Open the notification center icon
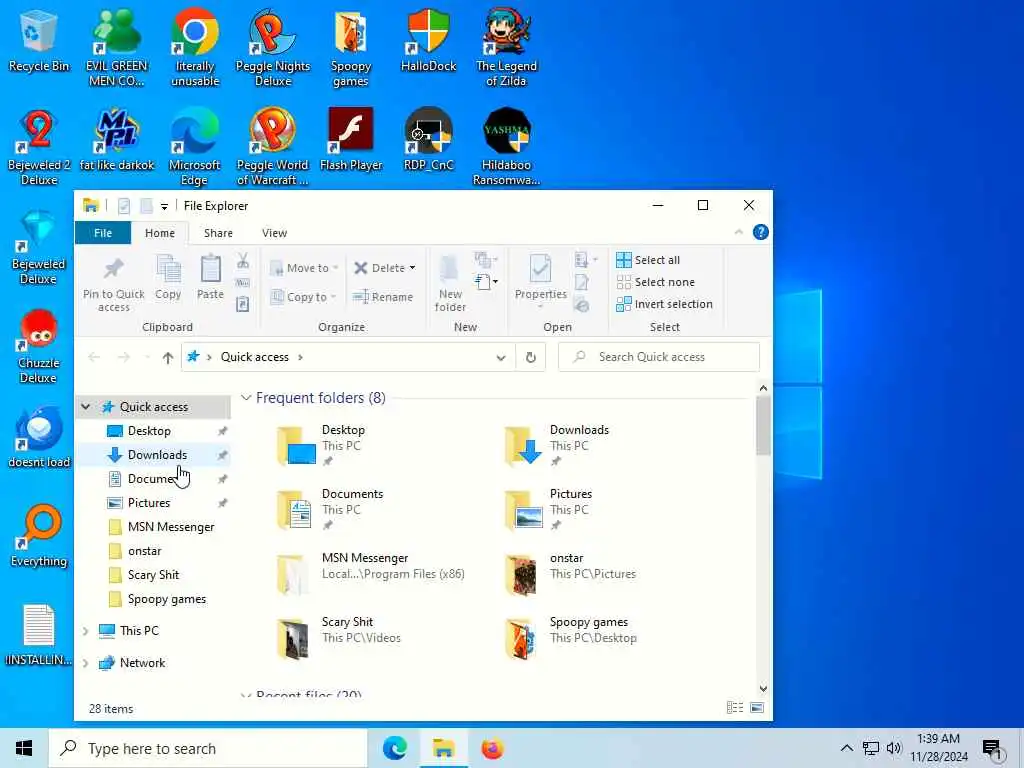Image resolution: width=1024 pixels, height=768 pixels. 993,748
